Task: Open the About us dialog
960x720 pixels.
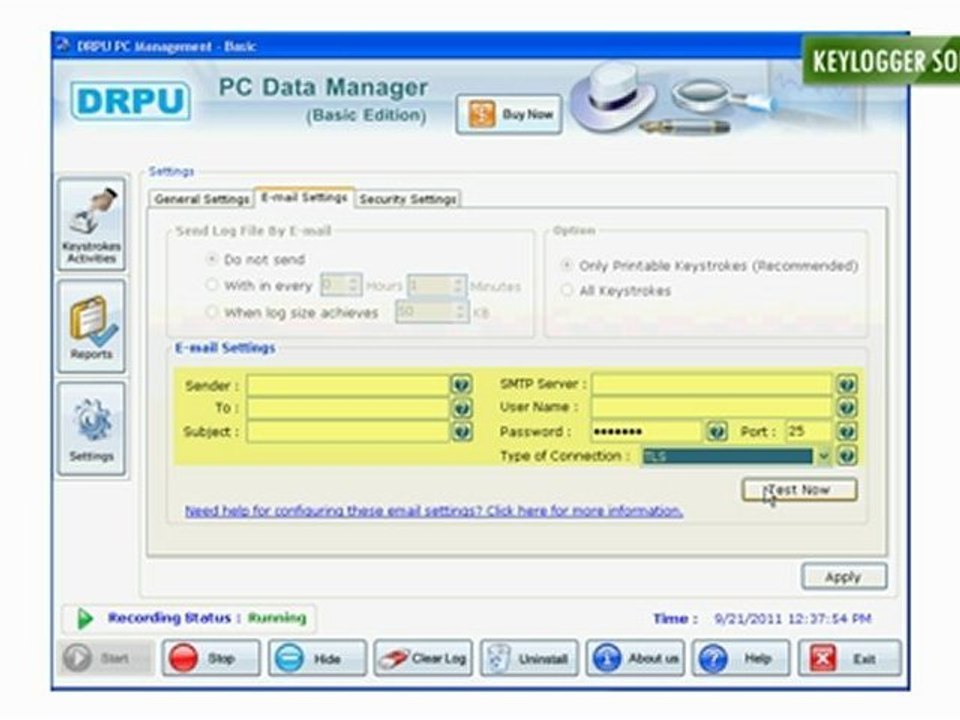Action: pos(635,659)
